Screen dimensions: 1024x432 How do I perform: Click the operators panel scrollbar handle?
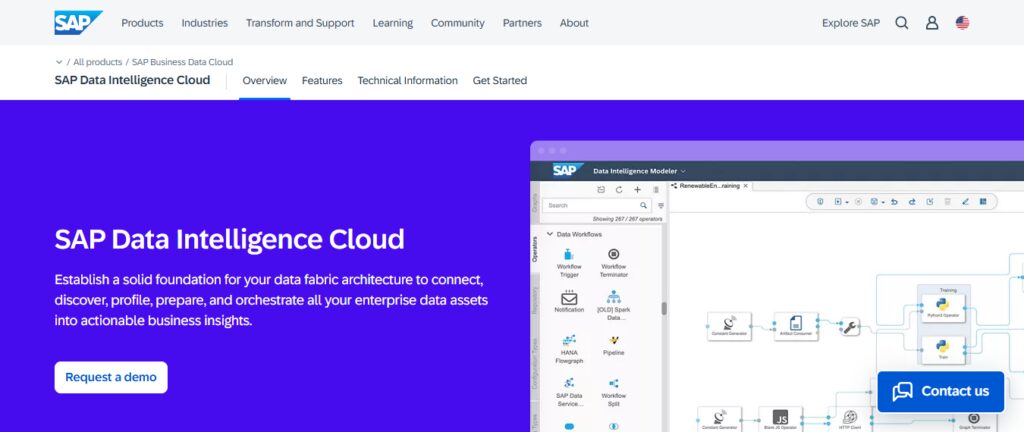tap(665, 308)
